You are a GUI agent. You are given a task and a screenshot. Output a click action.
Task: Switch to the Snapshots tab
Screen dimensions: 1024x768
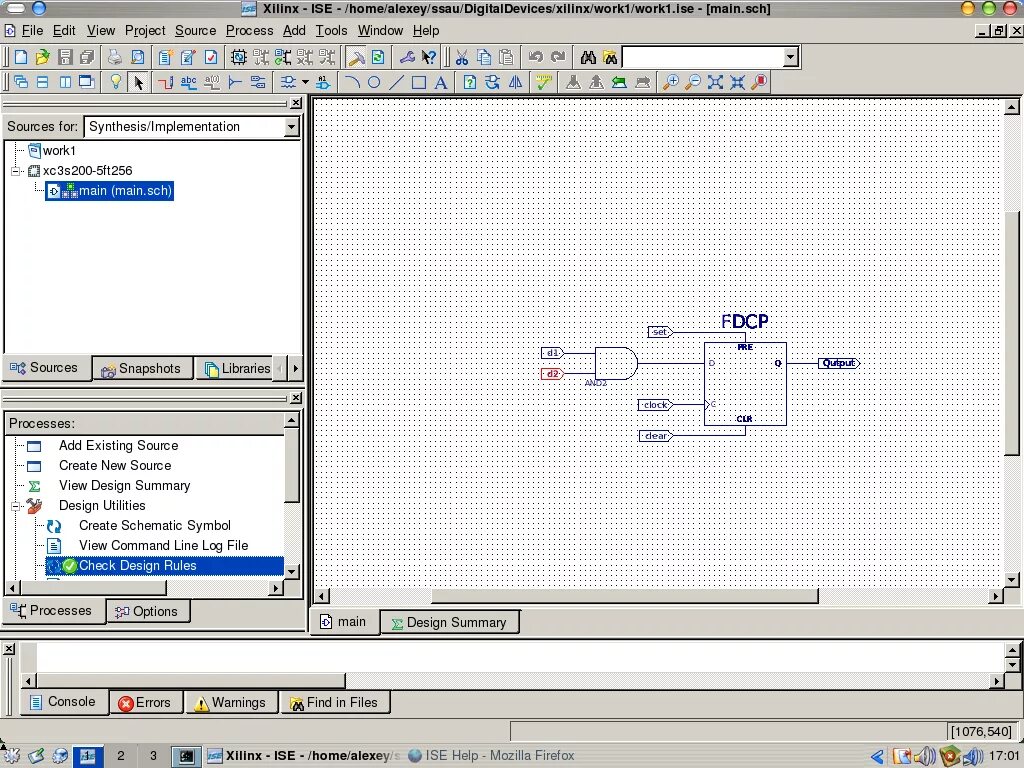(x=142, y=368)
